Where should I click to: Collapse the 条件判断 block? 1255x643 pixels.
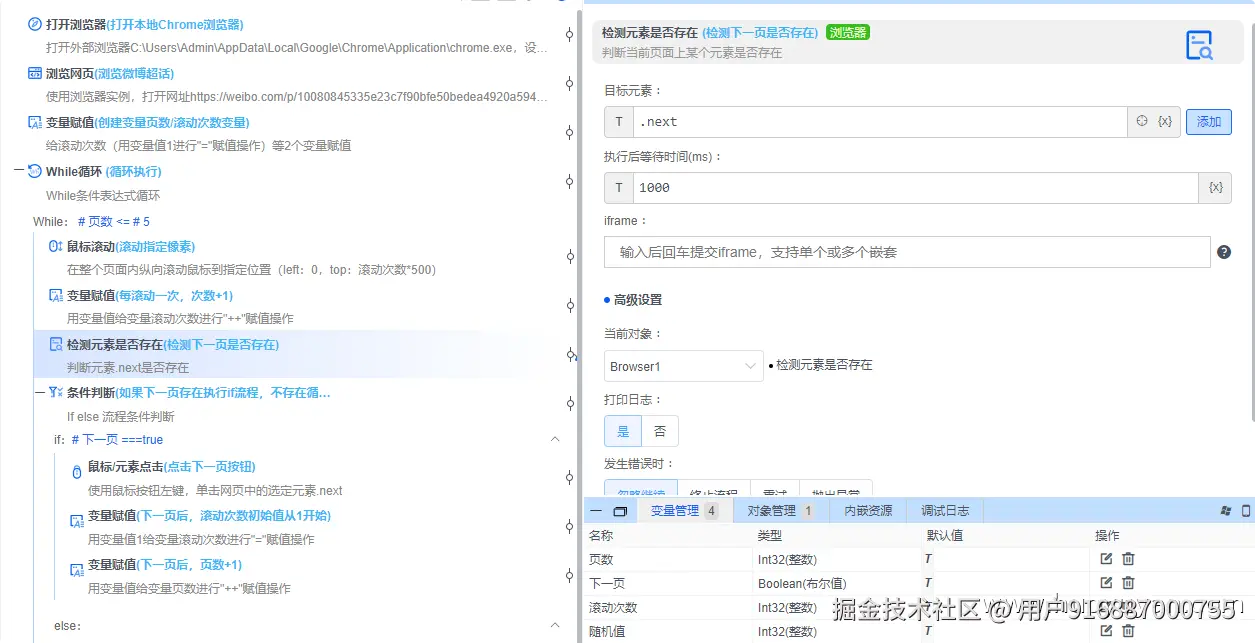pyautogui.click(x=40, y=393)
